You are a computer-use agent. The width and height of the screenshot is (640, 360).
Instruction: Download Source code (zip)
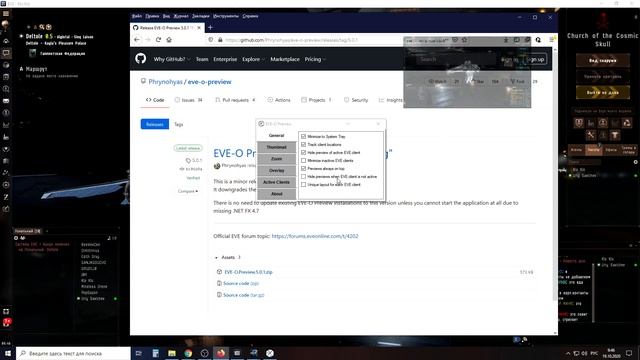pyautogui.click(x=241, y=283)
